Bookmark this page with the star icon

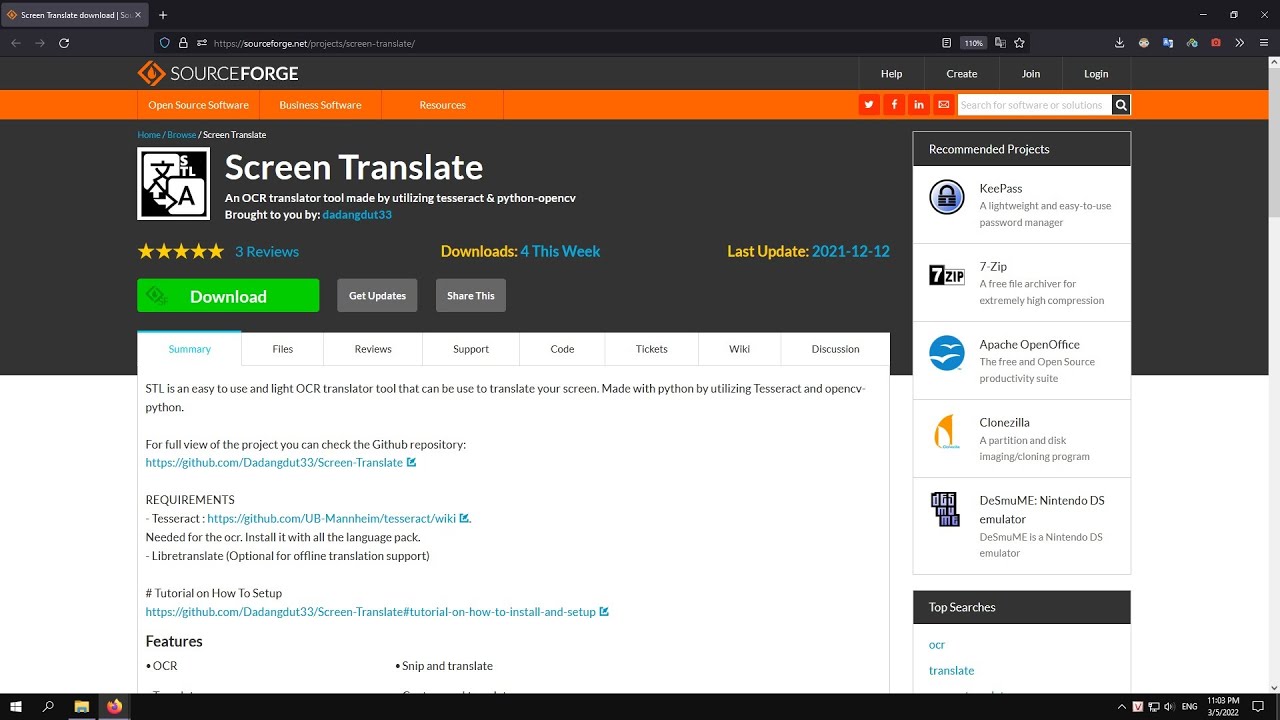(x=1019, y=43)
